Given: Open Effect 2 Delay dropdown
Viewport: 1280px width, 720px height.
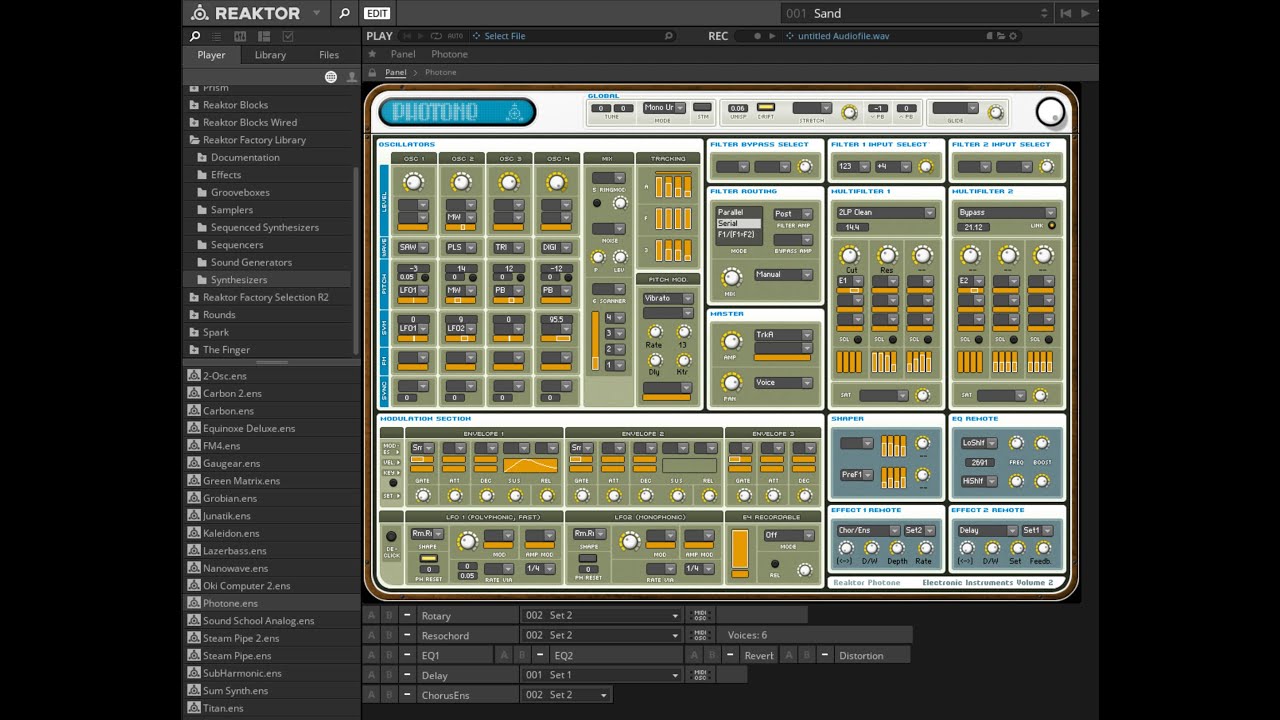Looking at the screenshot, I should (988, 530).
